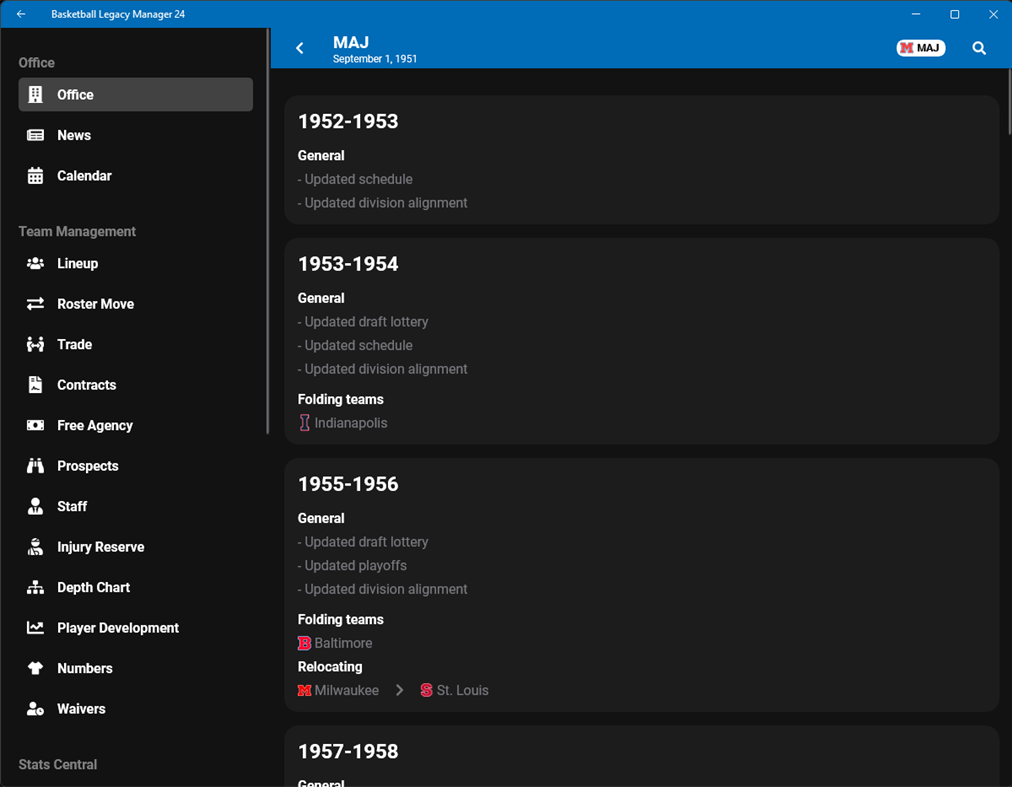Open the Depth Chart page
1012x787 pixels.
pos(136,588)
